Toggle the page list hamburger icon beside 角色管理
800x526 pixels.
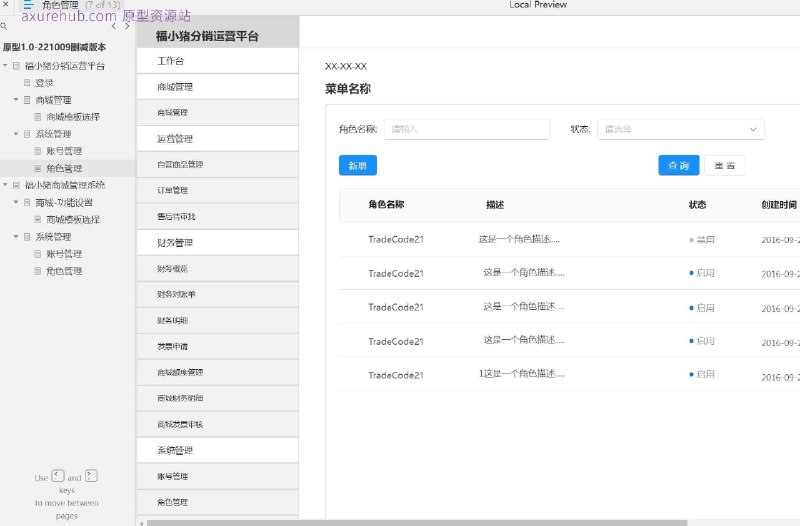[x=28, y=5]
